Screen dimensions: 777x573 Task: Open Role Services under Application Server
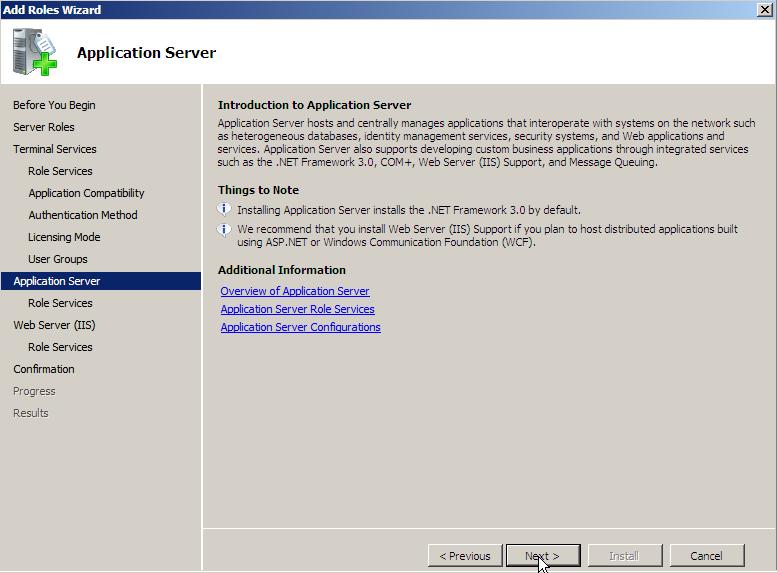tap(60, 303)
